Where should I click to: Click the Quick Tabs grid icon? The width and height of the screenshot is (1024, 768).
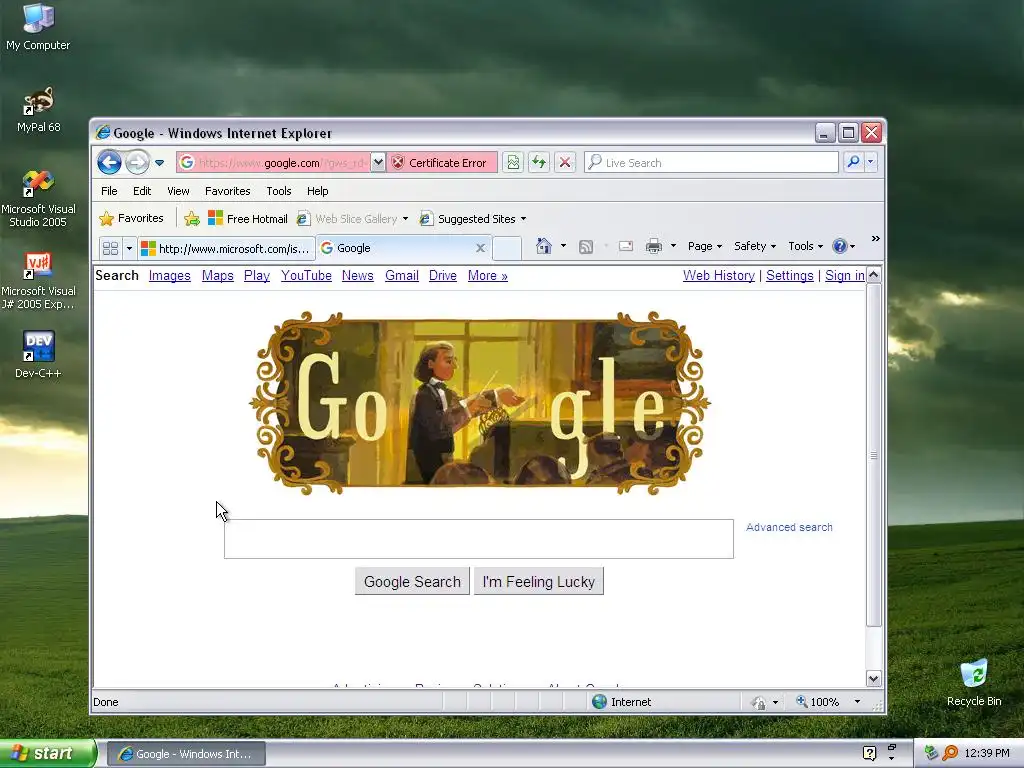[x=110, y=248]
